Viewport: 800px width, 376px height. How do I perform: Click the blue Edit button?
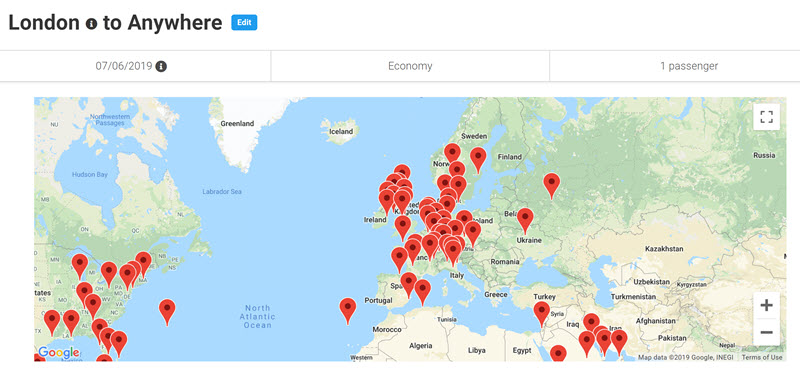pos(244,22)
